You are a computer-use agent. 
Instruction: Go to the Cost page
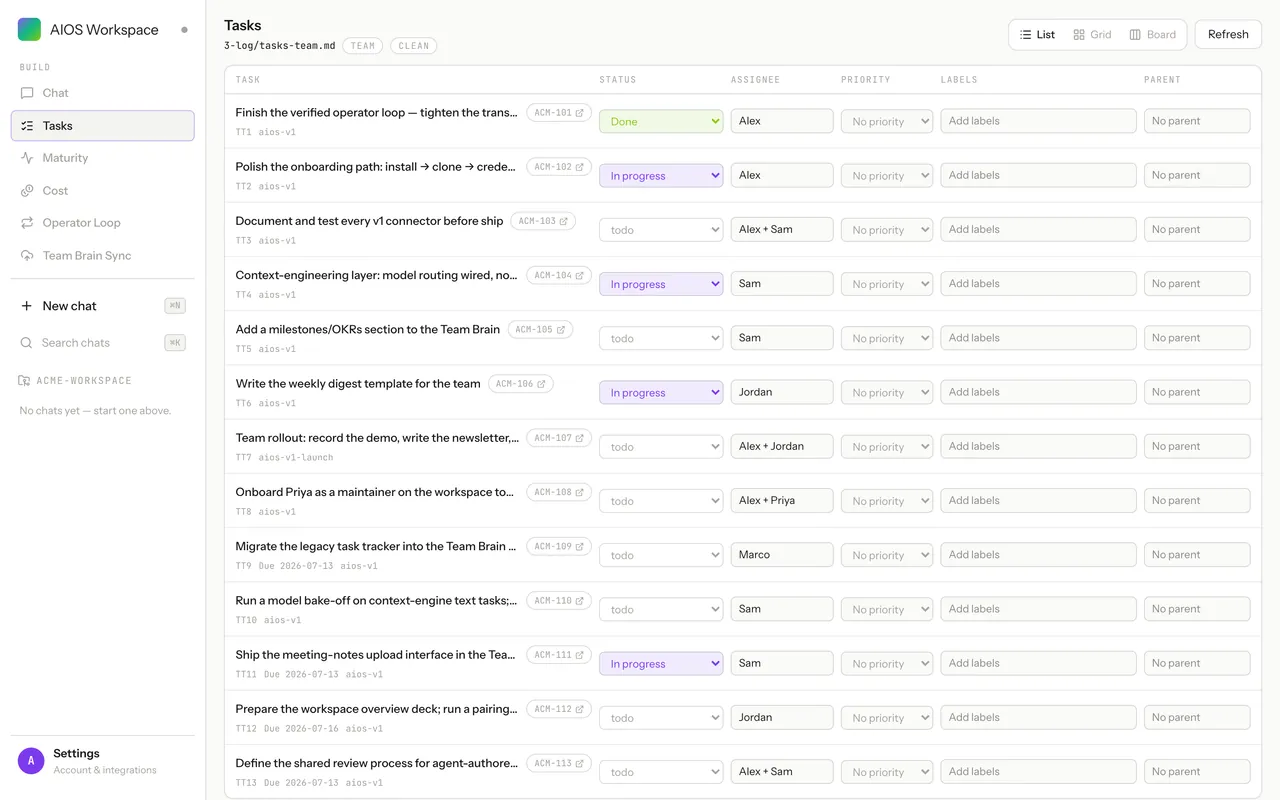pyautogui.click(x=102, y=191)
